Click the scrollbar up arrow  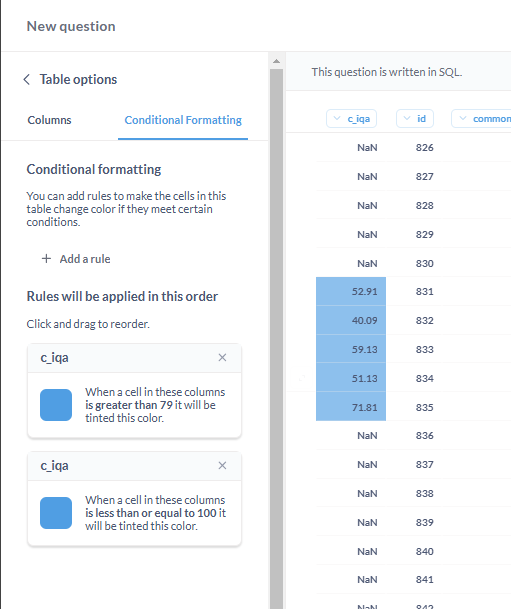pyautogui.click(x=276, y=61)
